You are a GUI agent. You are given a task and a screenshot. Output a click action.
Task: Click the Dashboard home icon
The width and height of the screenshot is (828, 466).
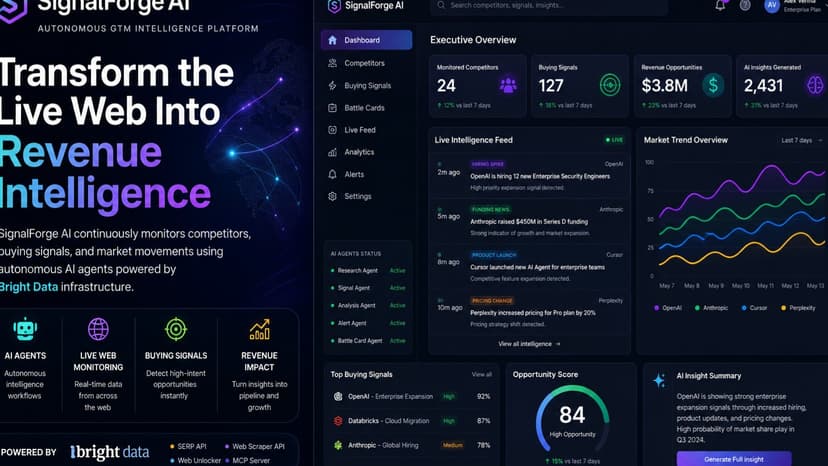tap(332, 40)
